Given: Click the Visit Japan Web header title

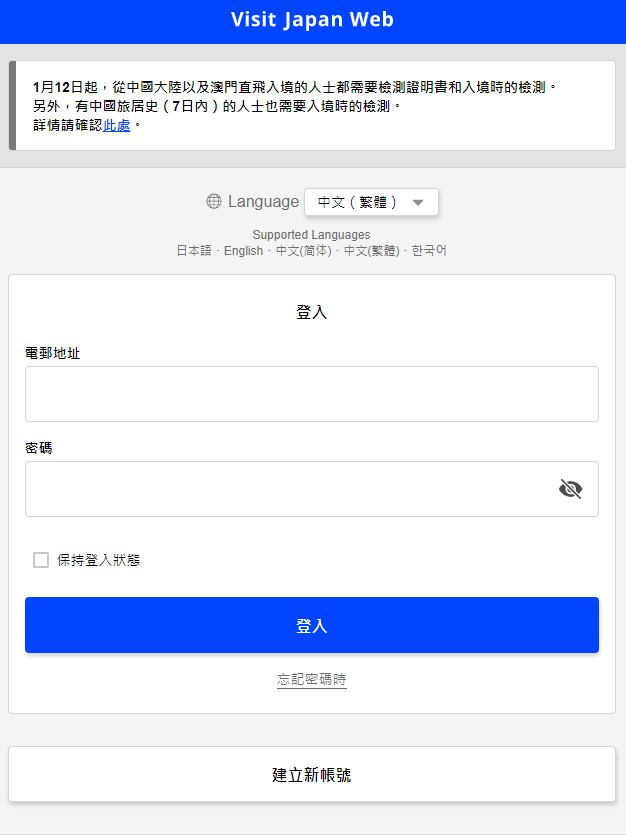Looking at the screenshot, I should pos(312,20).
